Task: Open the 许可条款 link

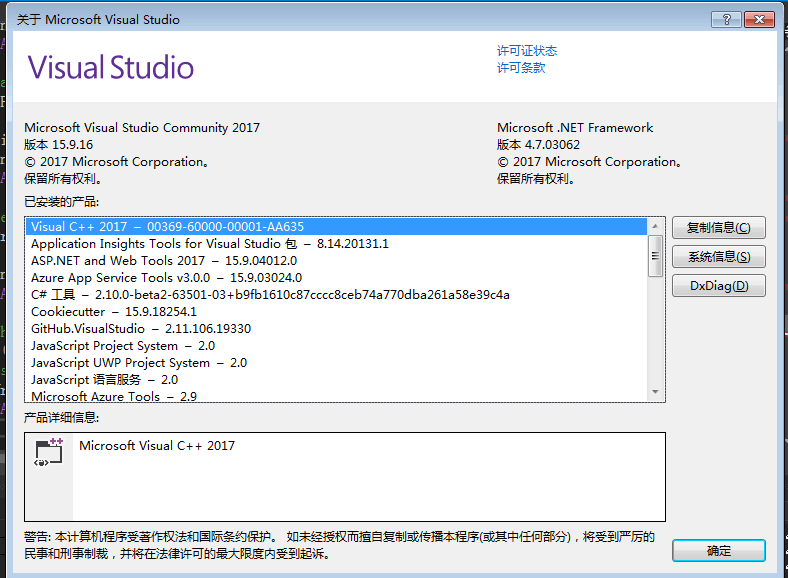Action: (521, 68)
